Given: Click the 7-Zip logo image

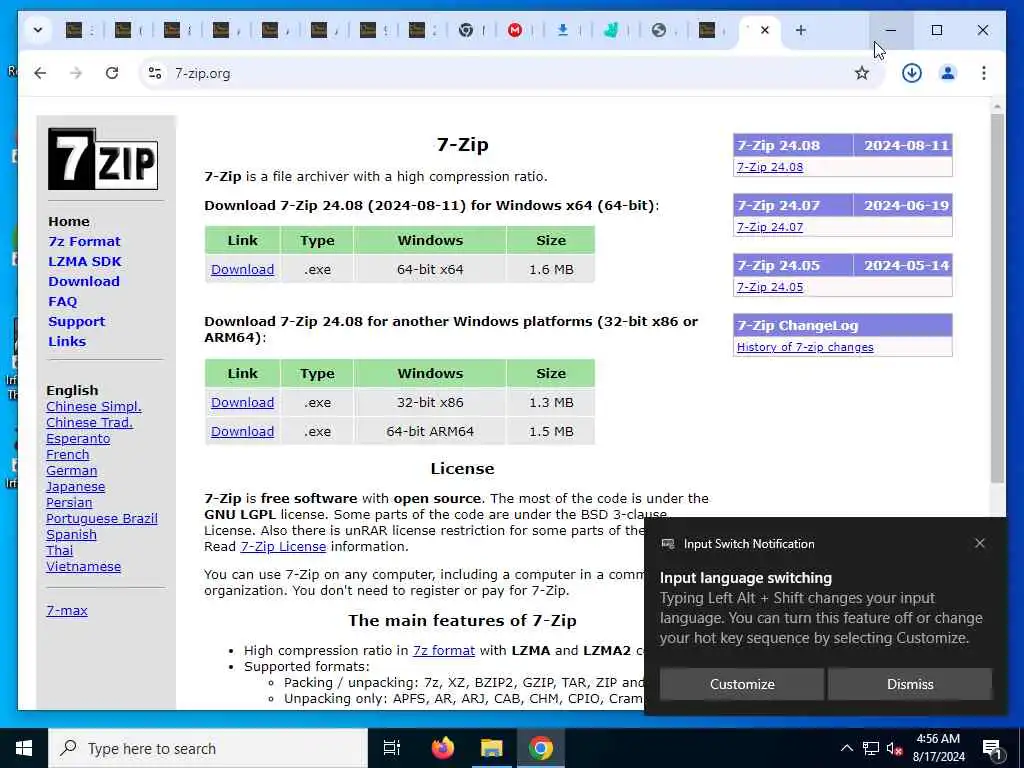Looking at the screenshot, I should pos(103,159).
